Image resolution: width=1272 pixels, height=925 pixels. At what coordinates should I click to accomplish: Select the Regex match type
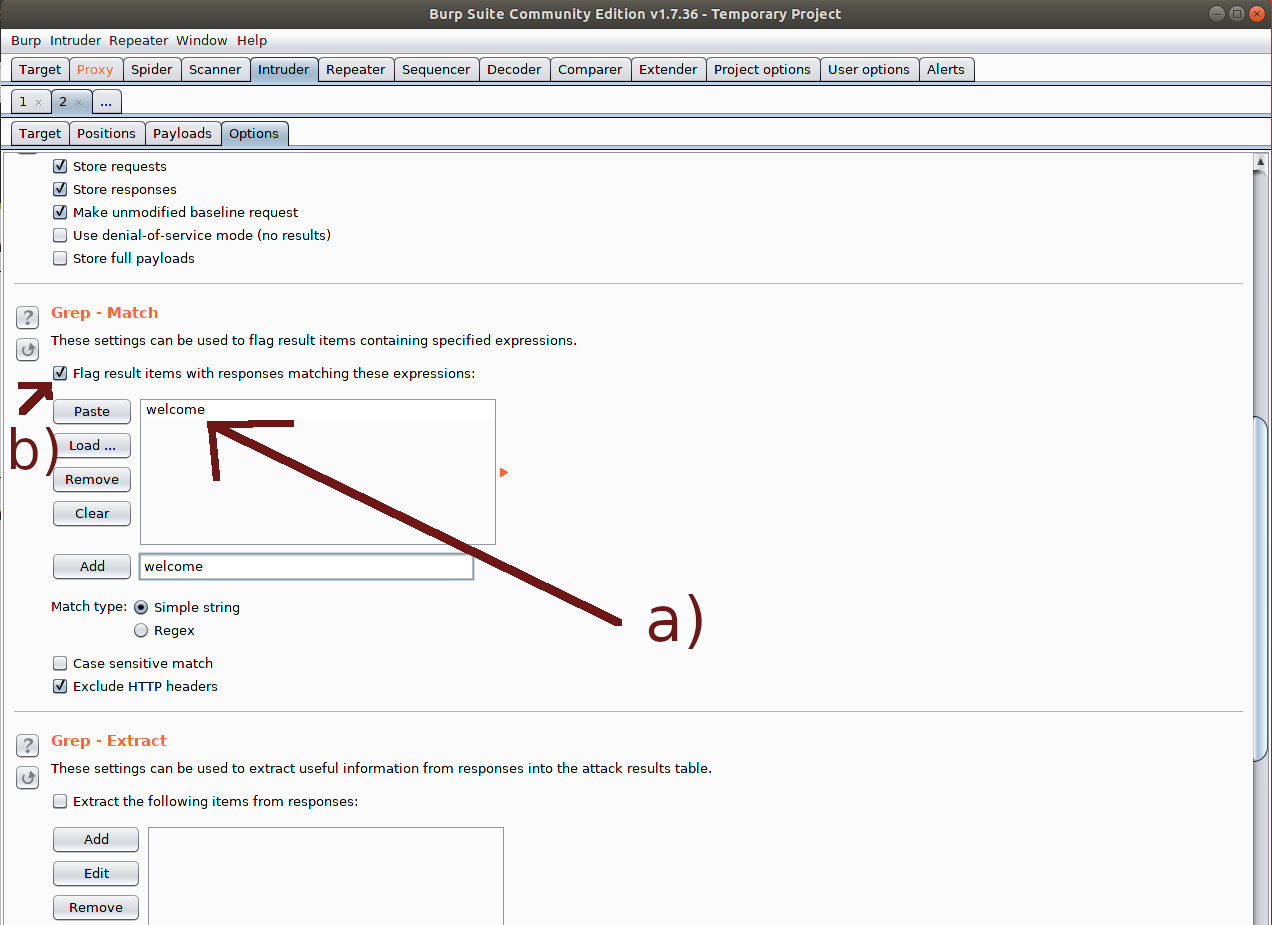tap(141, 630)
